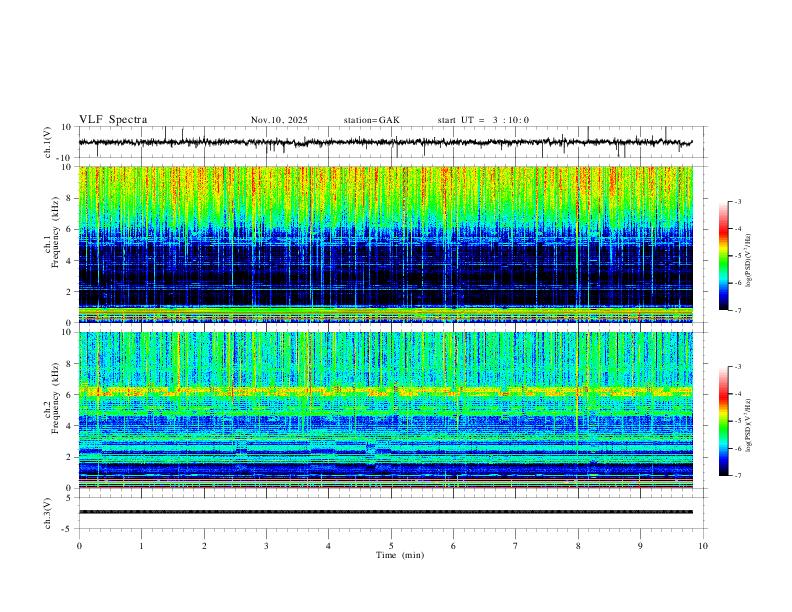Image resolution: width=792 pixels, height=612 pixels.
Task: Click the "9" tick on the time axis
Action: (640, 546)
